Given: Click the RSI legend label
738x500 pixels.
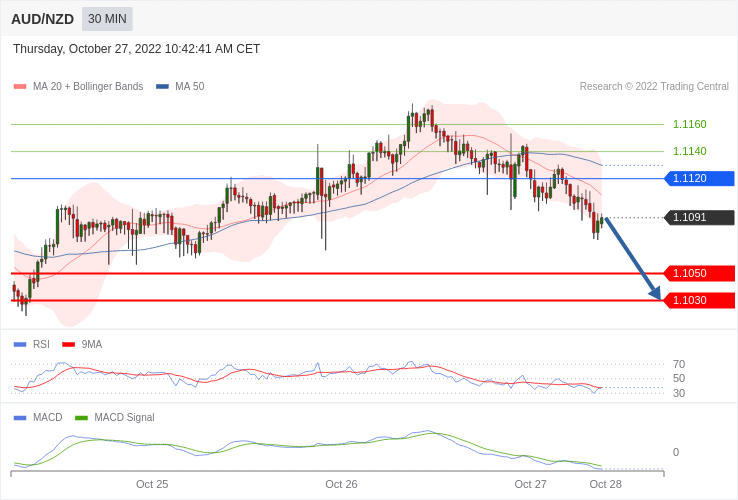Looking at the screenshot, I should [x=41, y=345].
